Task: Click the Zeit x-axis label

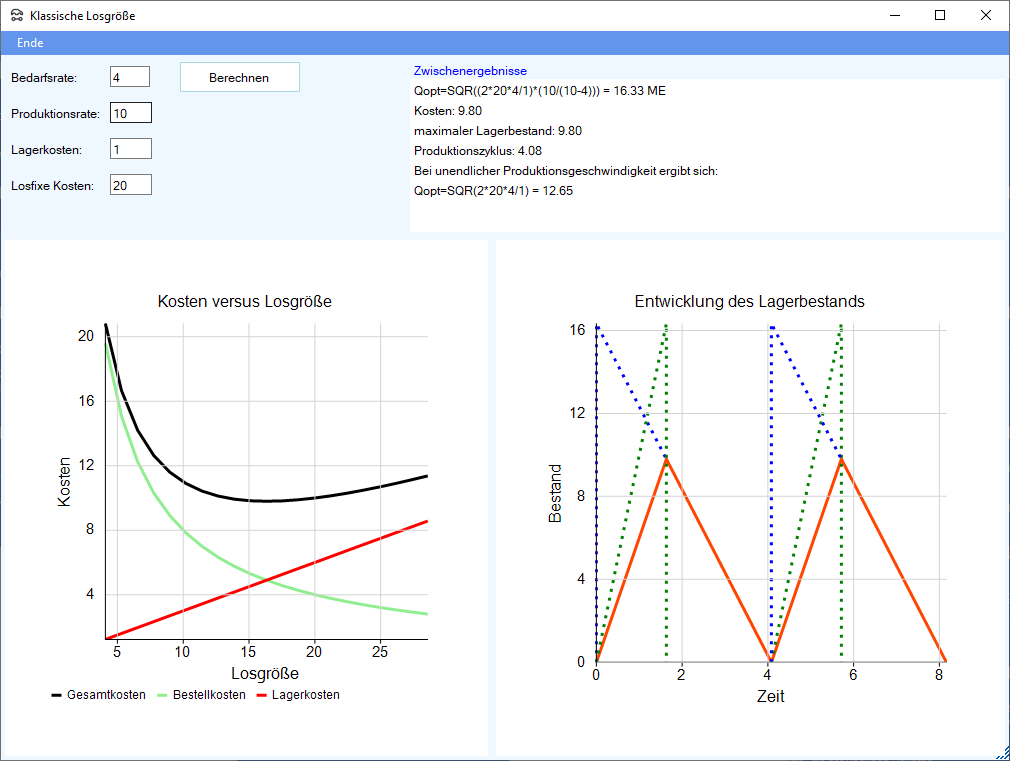Action: 770,696
